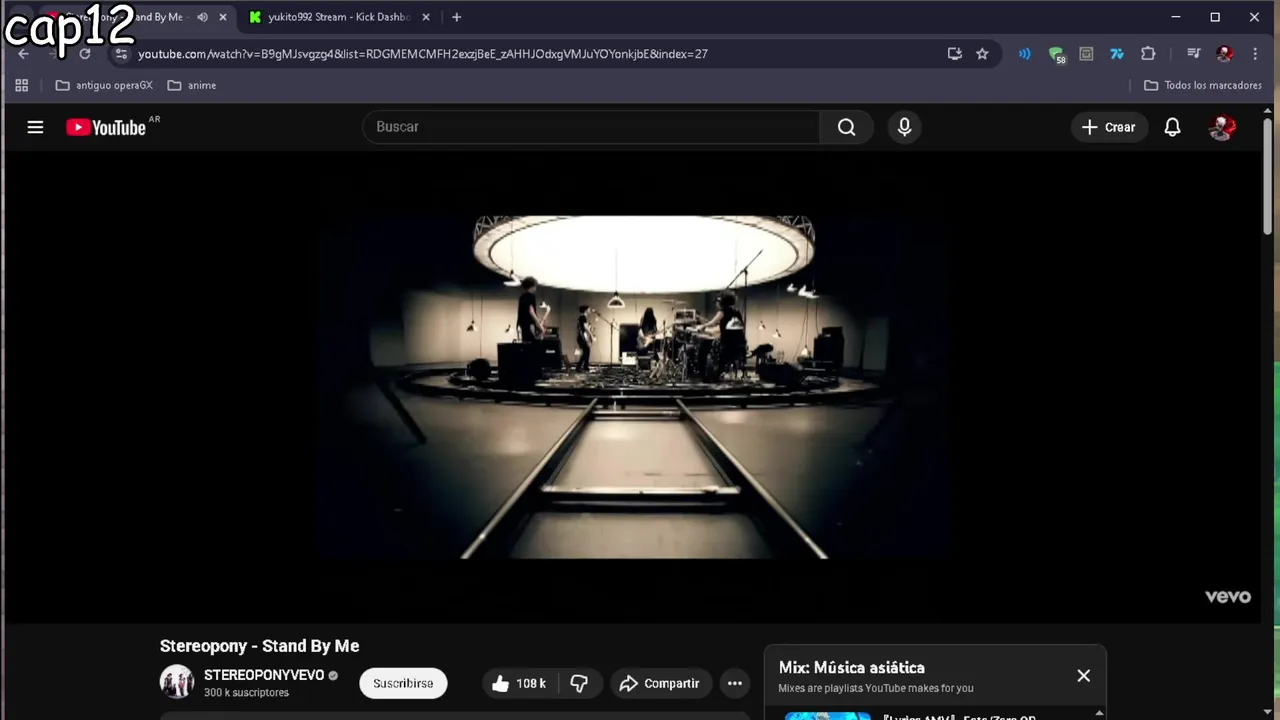Open Todos los marcadores folder
Screen dimensions: 1280x720
click(1202, 86)
